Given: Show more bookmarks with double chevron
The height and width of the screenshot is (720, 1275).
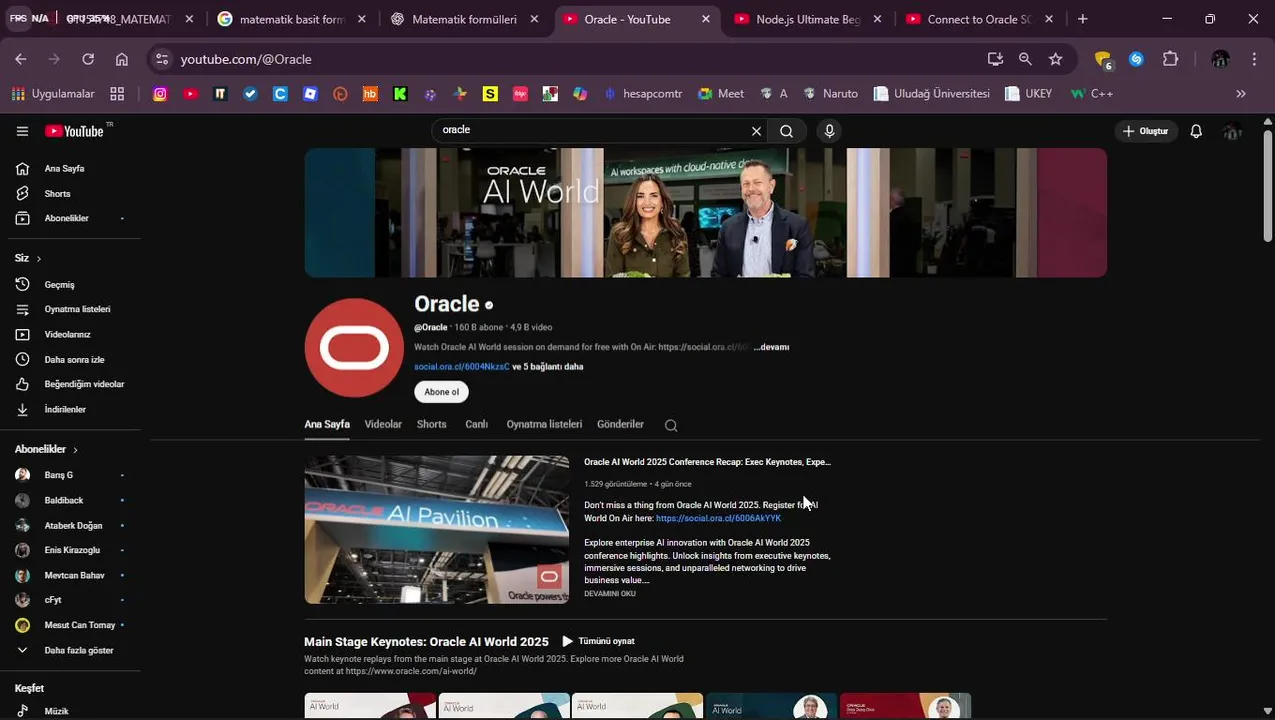Looking at the screenshot, I should [x=1241, y=94].
